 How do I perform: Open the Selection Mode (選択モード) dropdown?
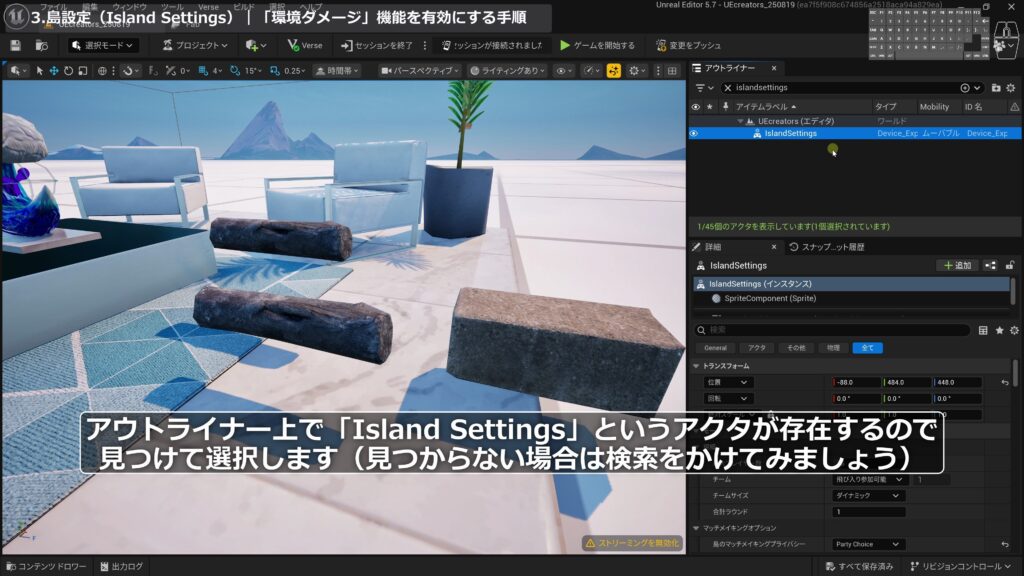(x=102, y=45)
